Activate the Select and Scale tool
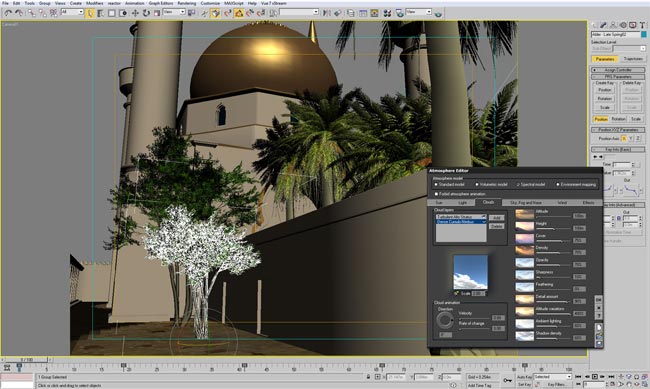The image size is (650, 389). [157, 13]
